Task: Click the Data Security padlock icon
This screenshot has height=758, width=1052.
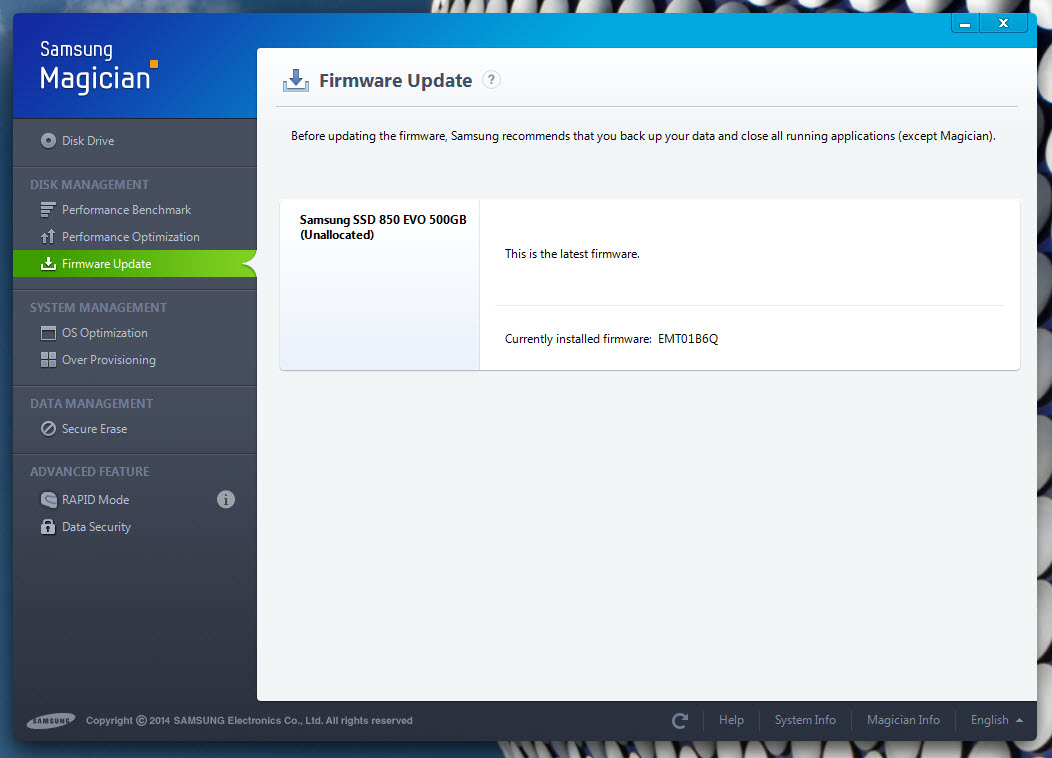Action: coord(48,527)
